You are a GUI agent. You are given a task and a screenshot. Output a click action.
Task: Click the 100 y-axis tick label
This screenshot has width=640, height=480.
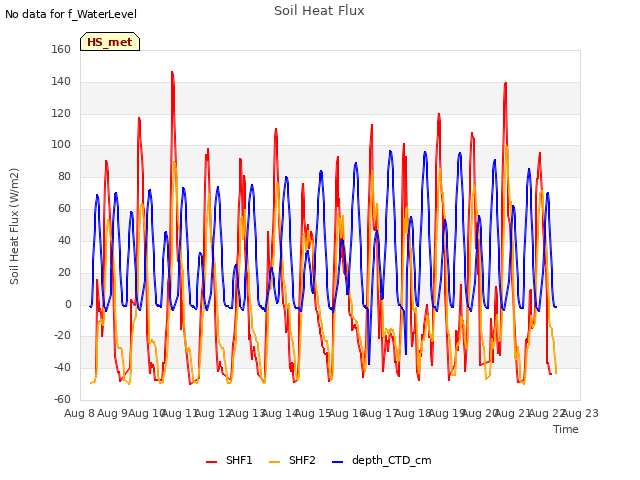coord(61,144)
